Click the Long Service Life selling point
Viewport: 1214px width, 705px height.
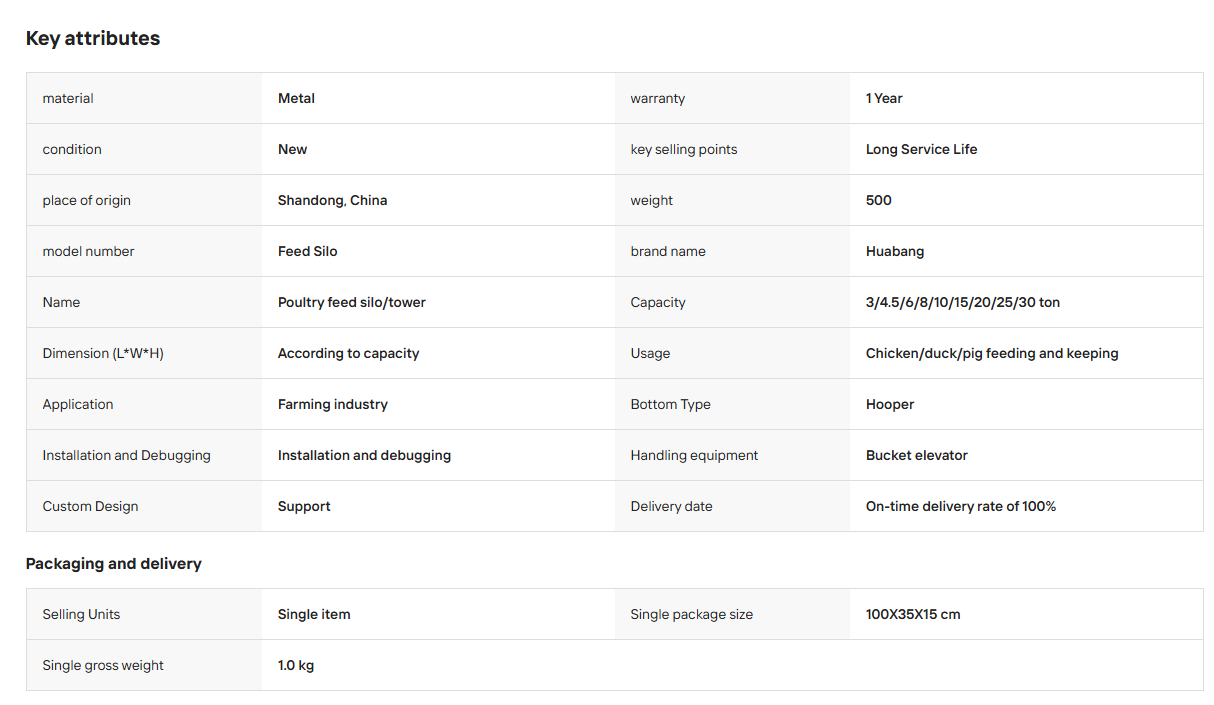(922, 149)
